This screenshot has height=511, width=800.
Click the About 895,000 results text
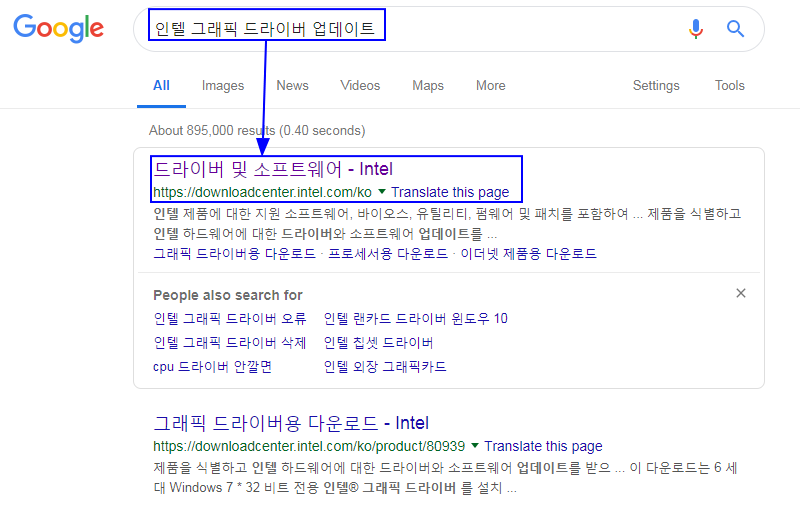point(257,131)
